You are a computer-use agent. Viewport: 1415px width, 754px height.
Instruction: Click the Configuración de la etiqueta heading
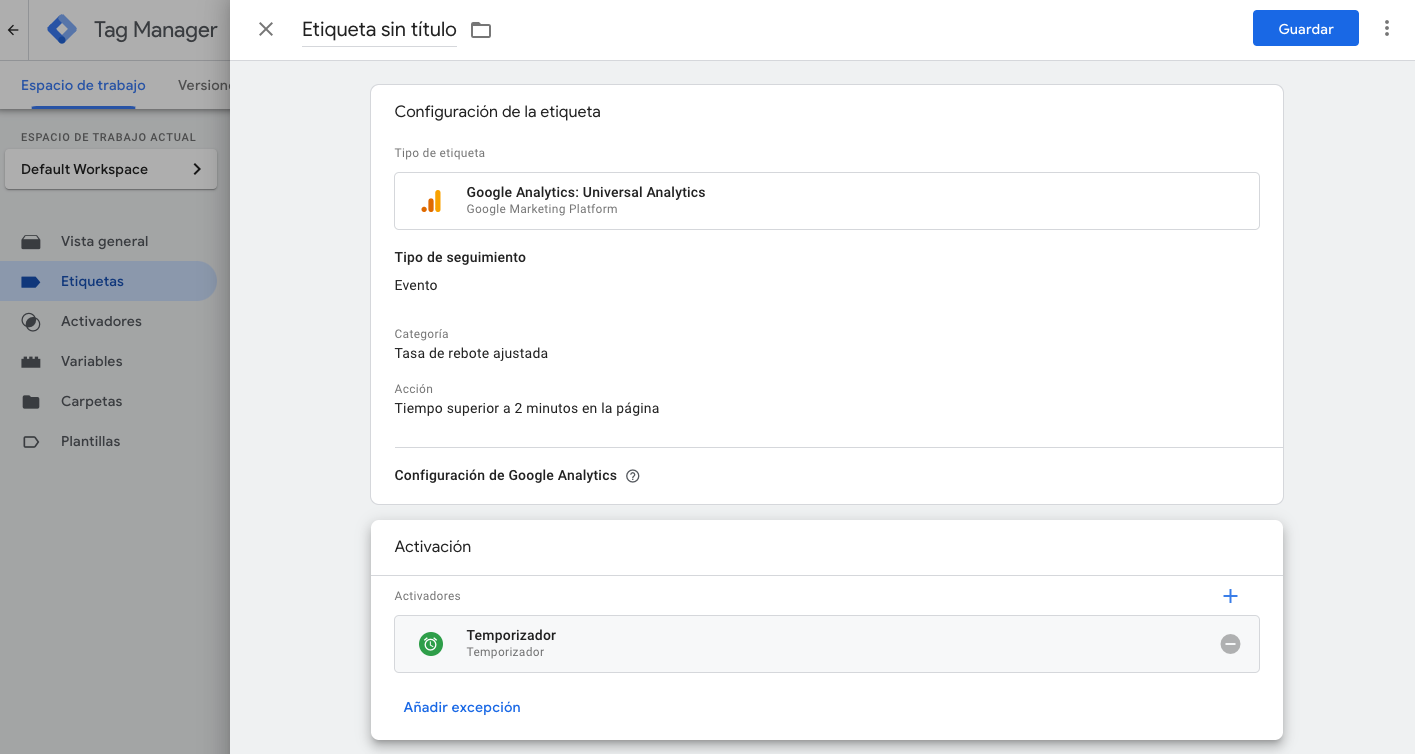pyautogui.click(x=497, y=112)
